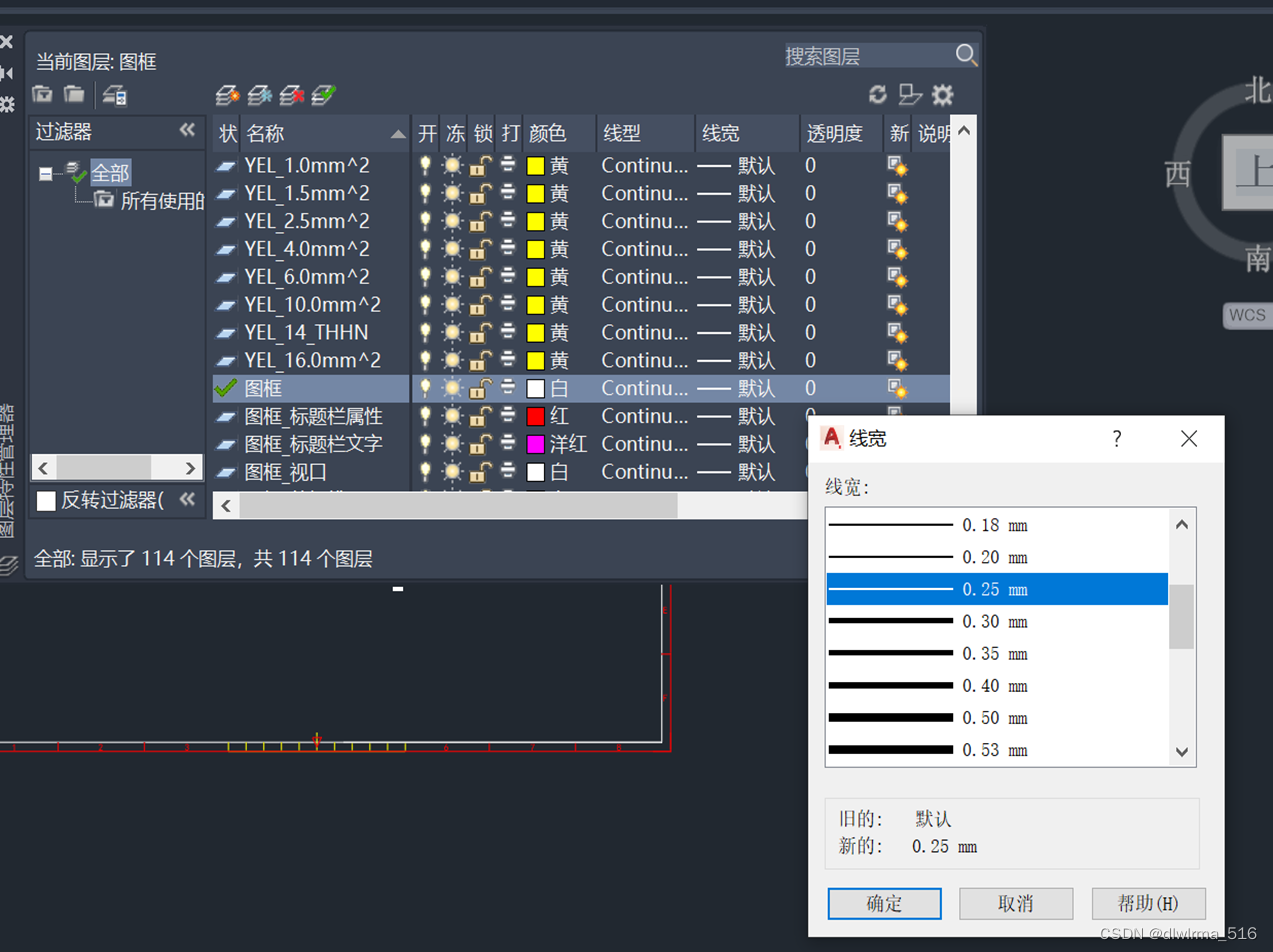1273x952 pixels.
Task: Click layer list left scroll arrow
Action: click(x=226, y=506)
